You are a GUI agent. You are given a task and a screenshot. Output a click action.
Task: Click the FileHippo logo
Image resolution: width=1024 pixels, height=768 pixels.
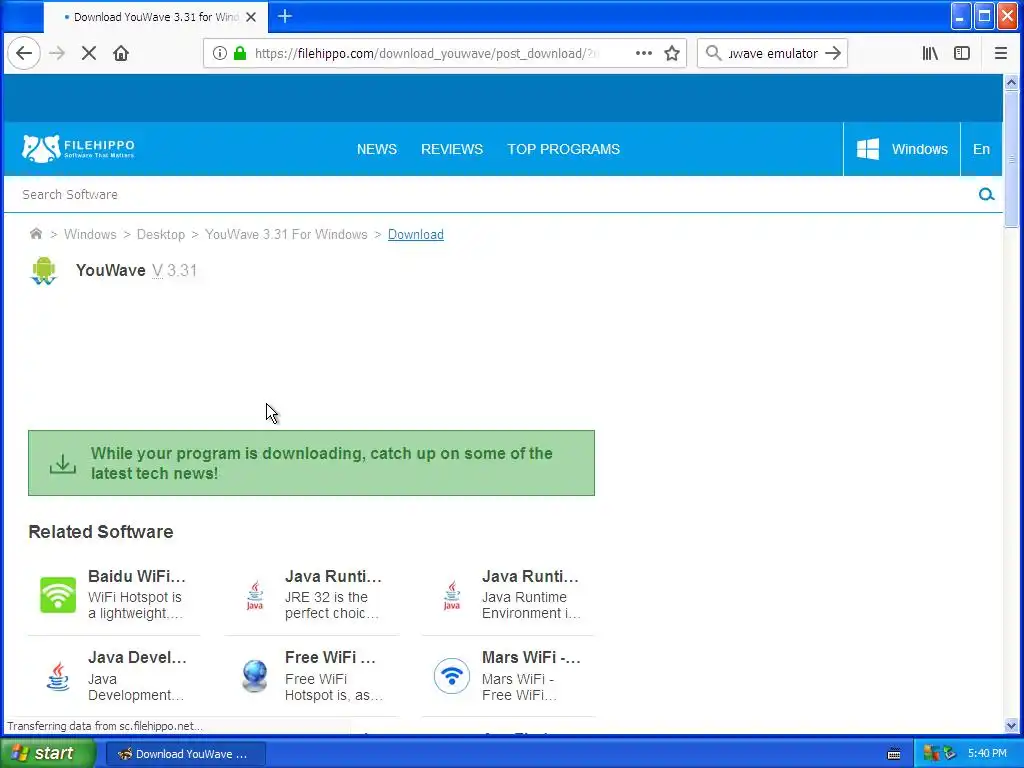point(78,149)
